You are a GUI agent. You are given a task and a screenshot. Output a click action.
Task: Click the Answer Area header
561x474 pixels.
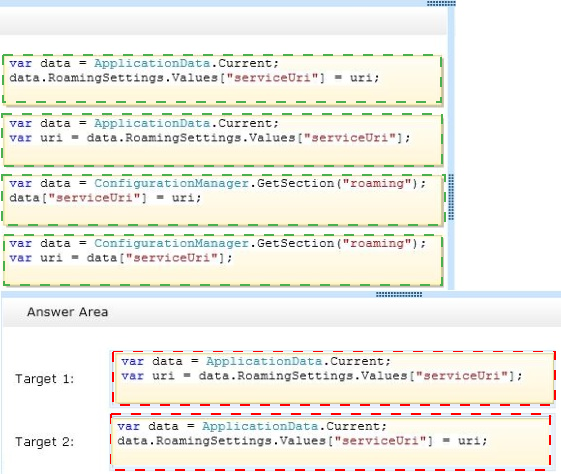pyautogui.click(x=68, y=312)
